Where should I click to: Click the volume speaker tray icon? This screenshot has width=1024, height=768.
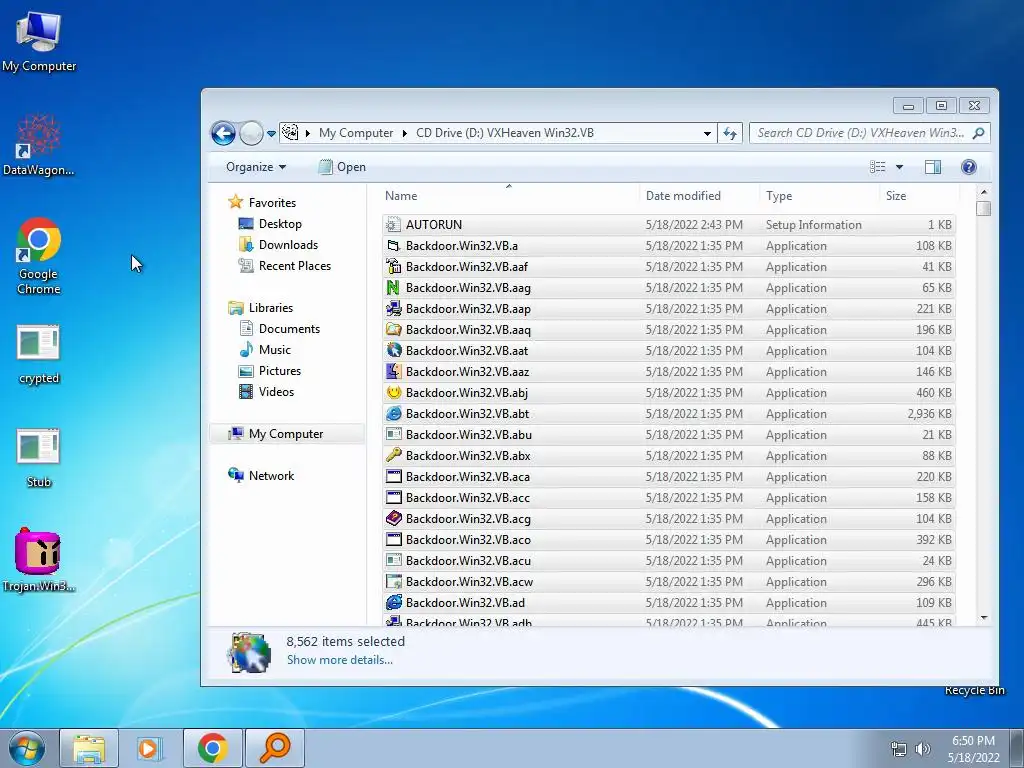click(x=923, y=749)
